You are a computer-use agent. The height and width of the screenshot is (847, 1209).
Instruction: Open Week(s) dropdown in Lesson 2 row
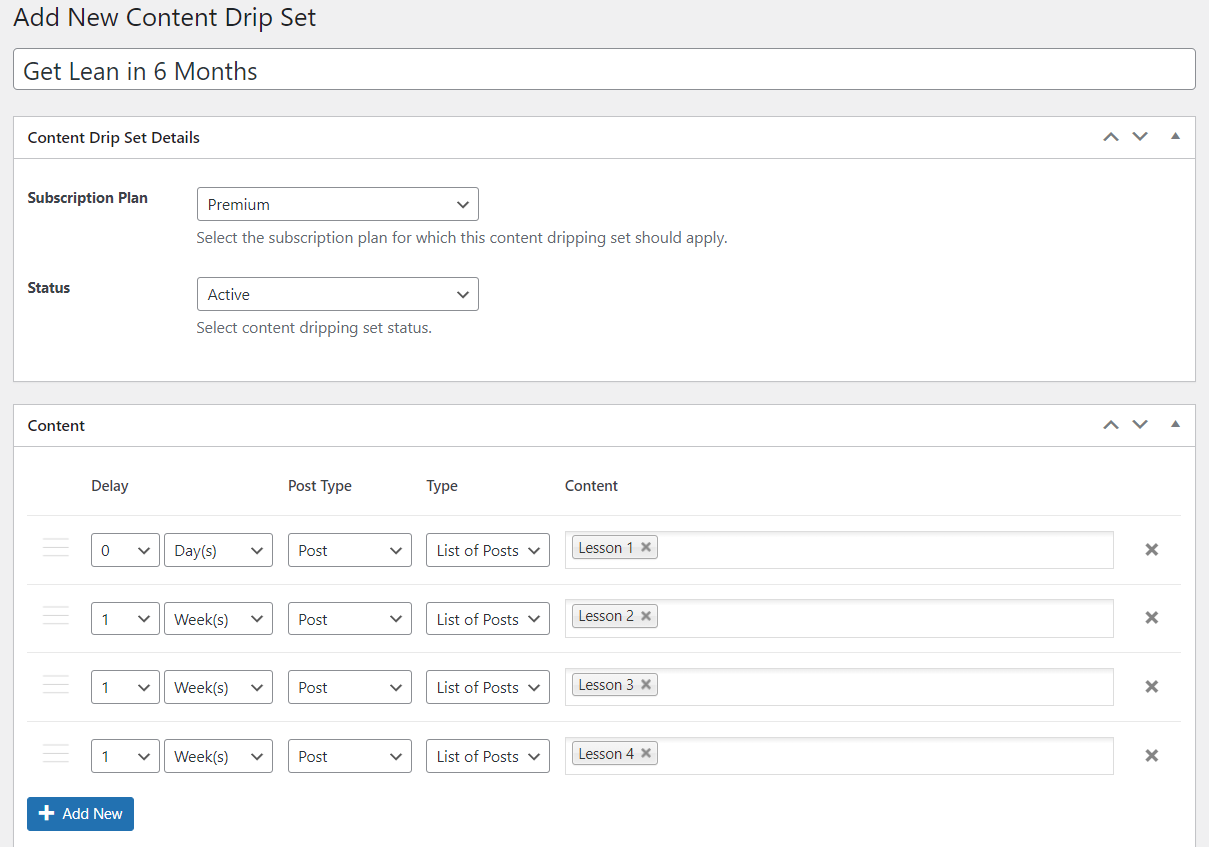coord(218,619)
